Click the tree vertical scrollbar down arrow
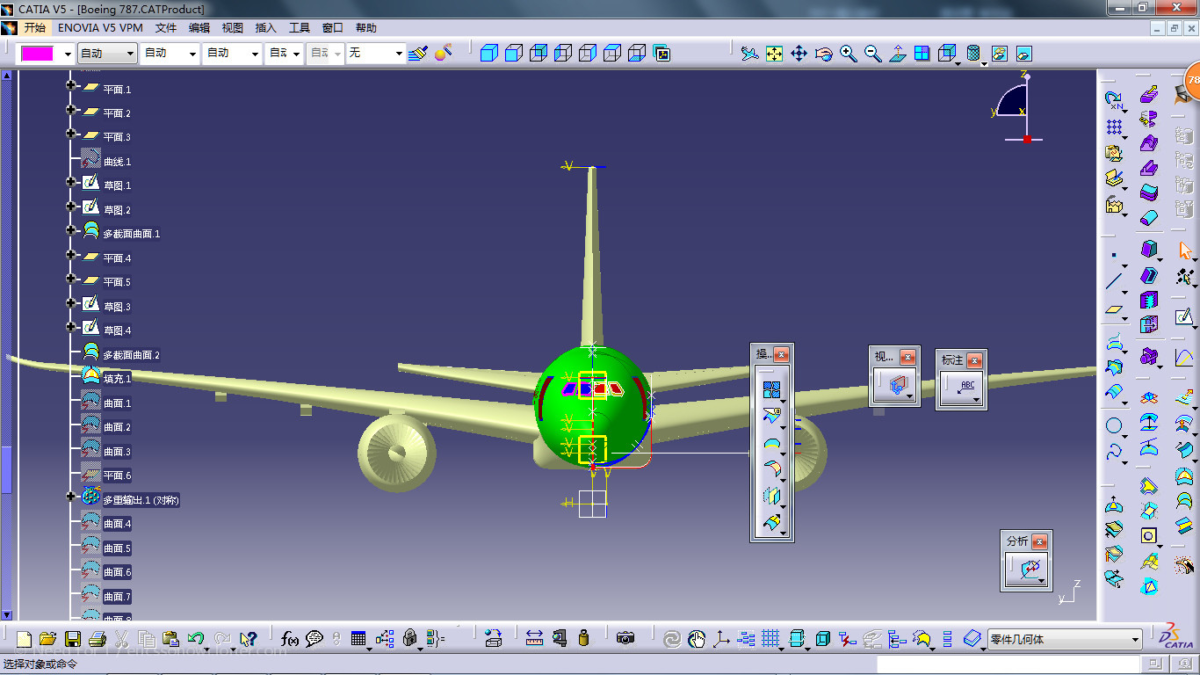The width and height of the screenshot is (1200, 675). (6, 614)
